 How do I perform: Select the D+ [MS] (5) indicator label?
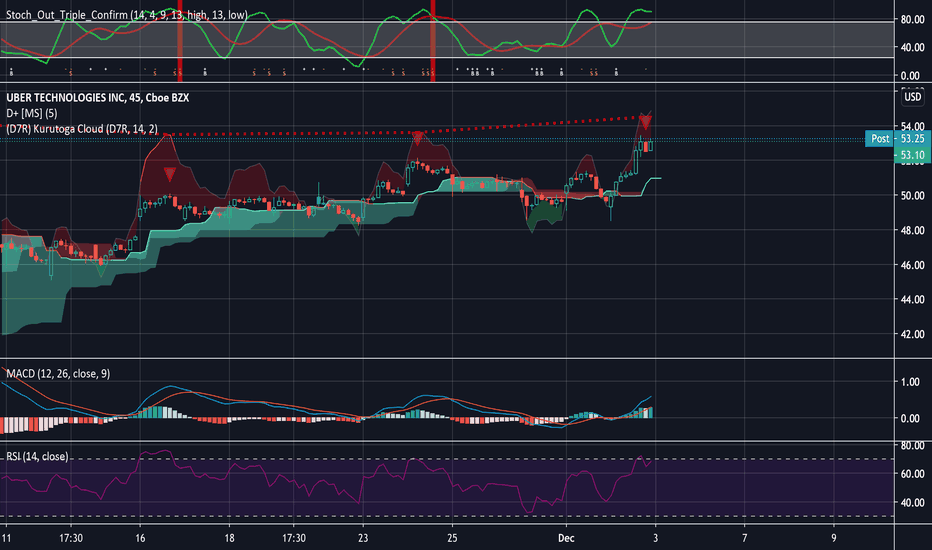click(32, 113)
